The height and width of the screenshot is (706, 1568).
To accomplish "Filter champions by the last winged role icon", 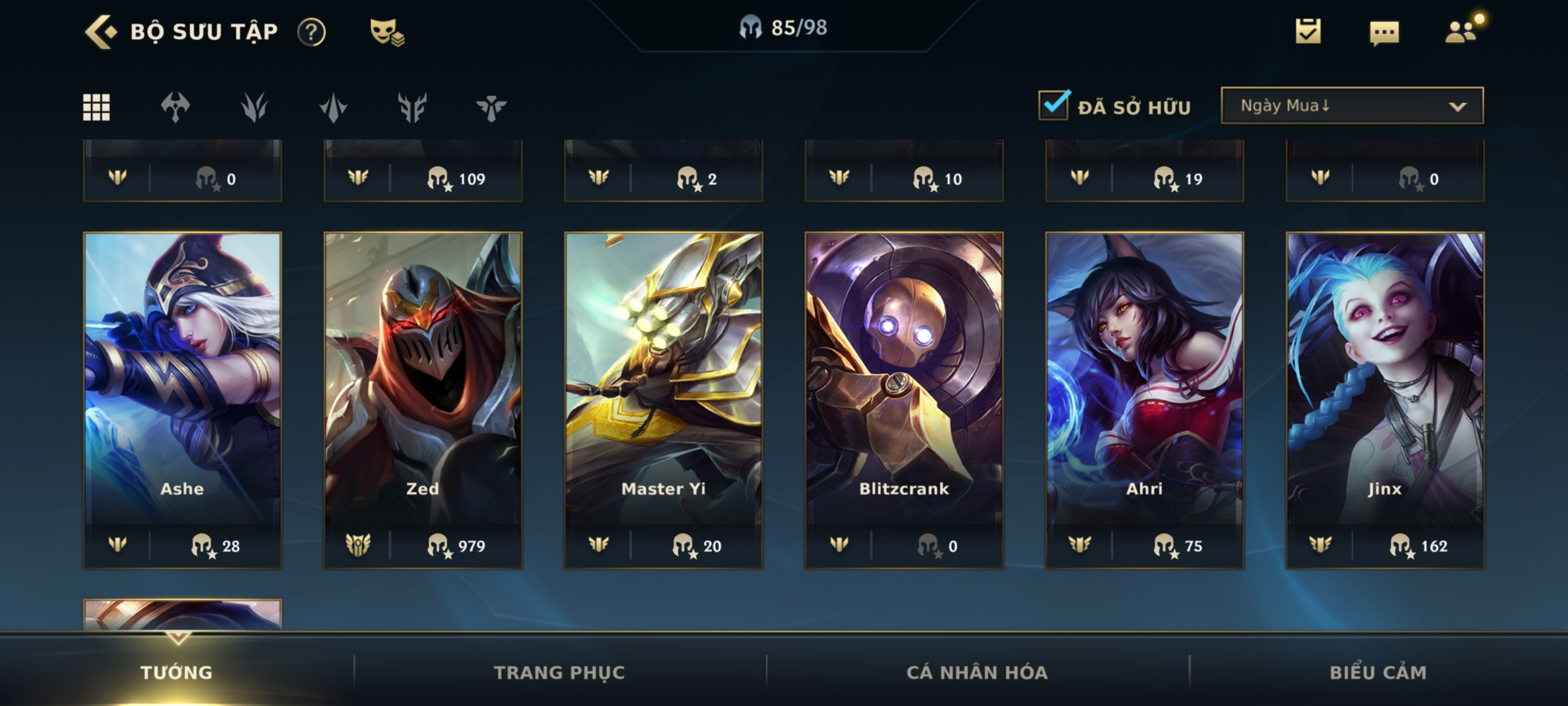I will (x=491, y=108).
